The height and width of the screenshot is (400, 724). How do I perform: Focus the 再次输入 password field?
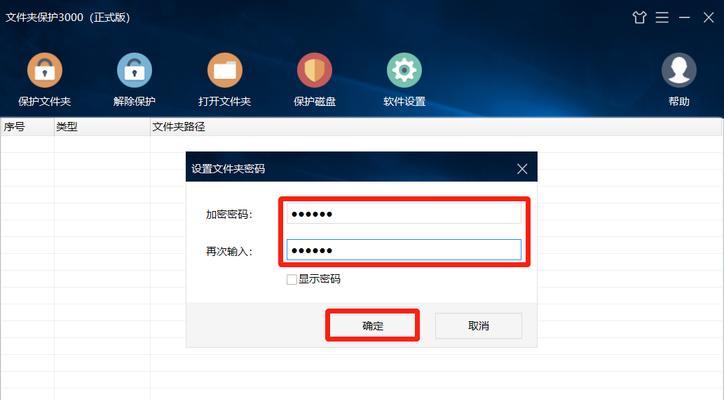coord(404,250)
